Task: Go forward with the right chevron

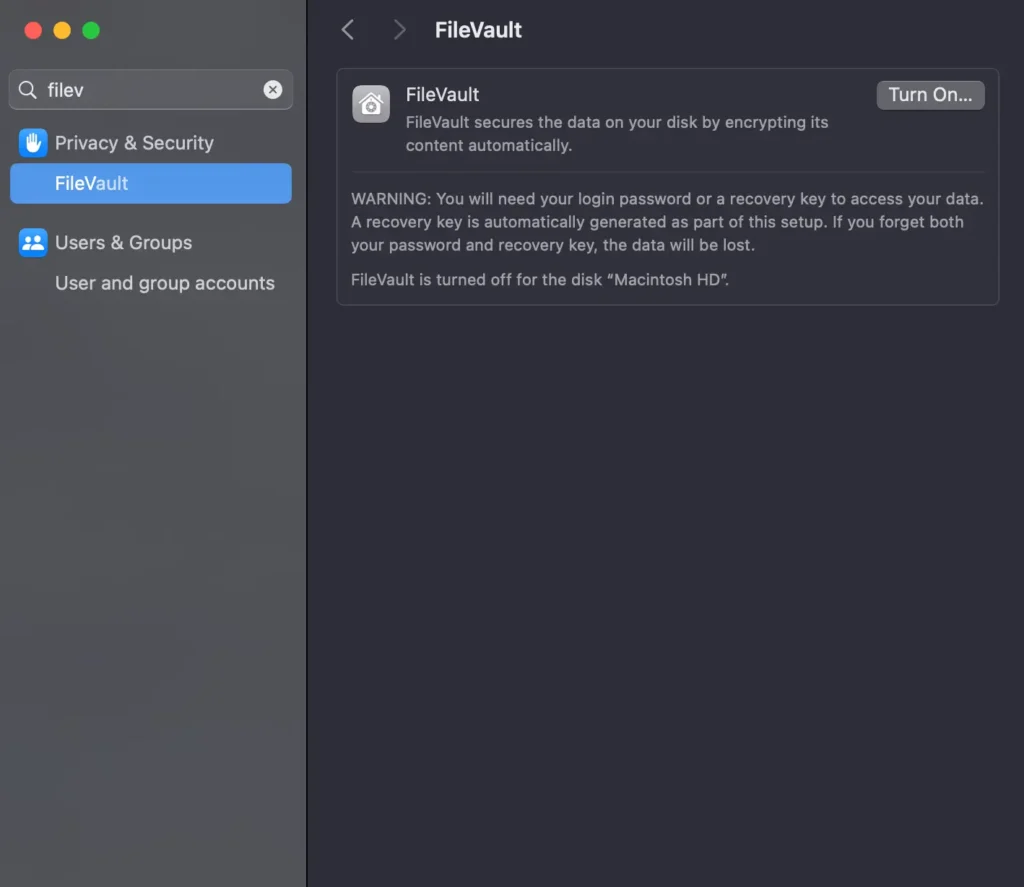Action: [399, 30]
